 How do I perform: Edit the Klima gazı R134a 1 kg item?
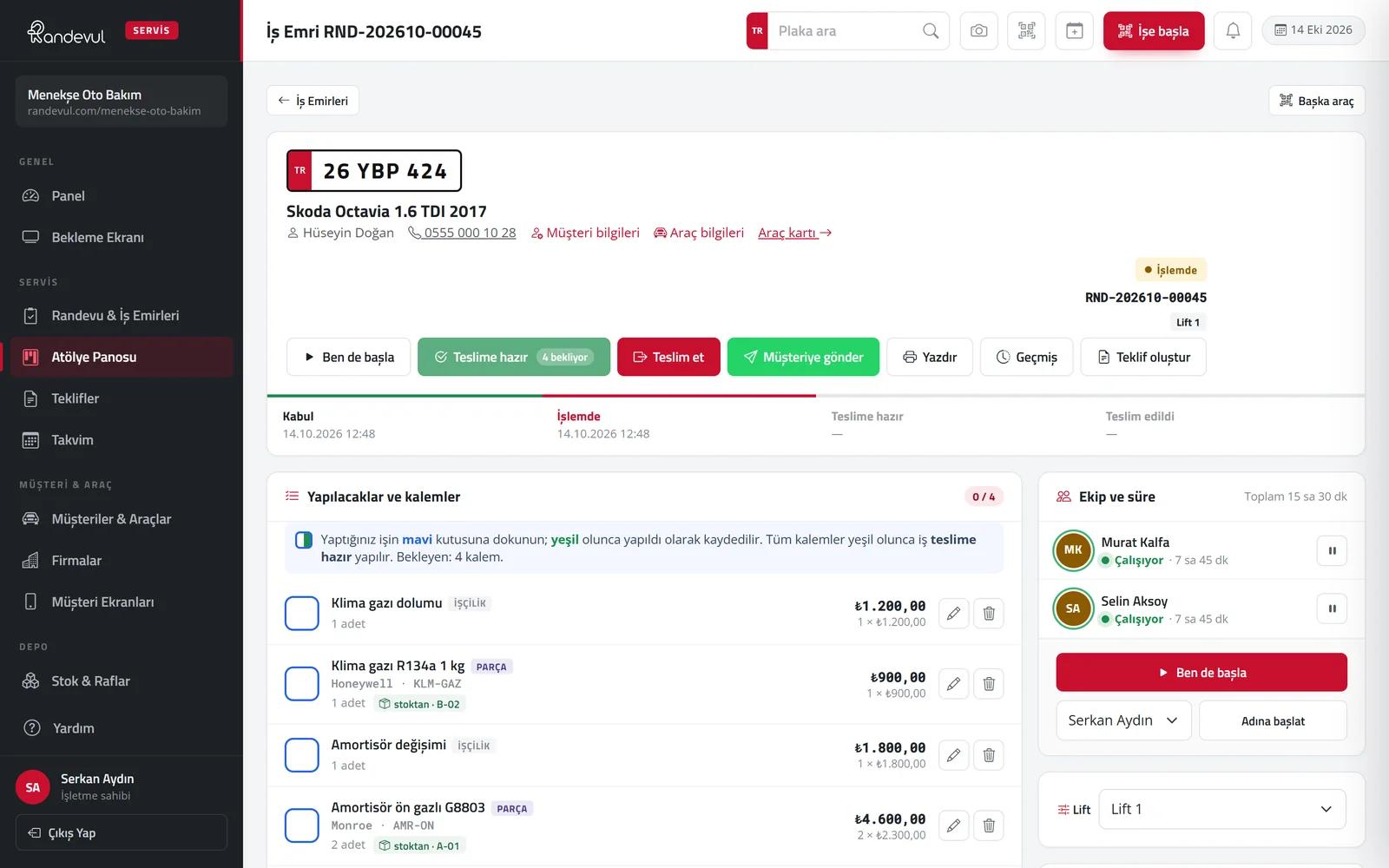[953, 684]
